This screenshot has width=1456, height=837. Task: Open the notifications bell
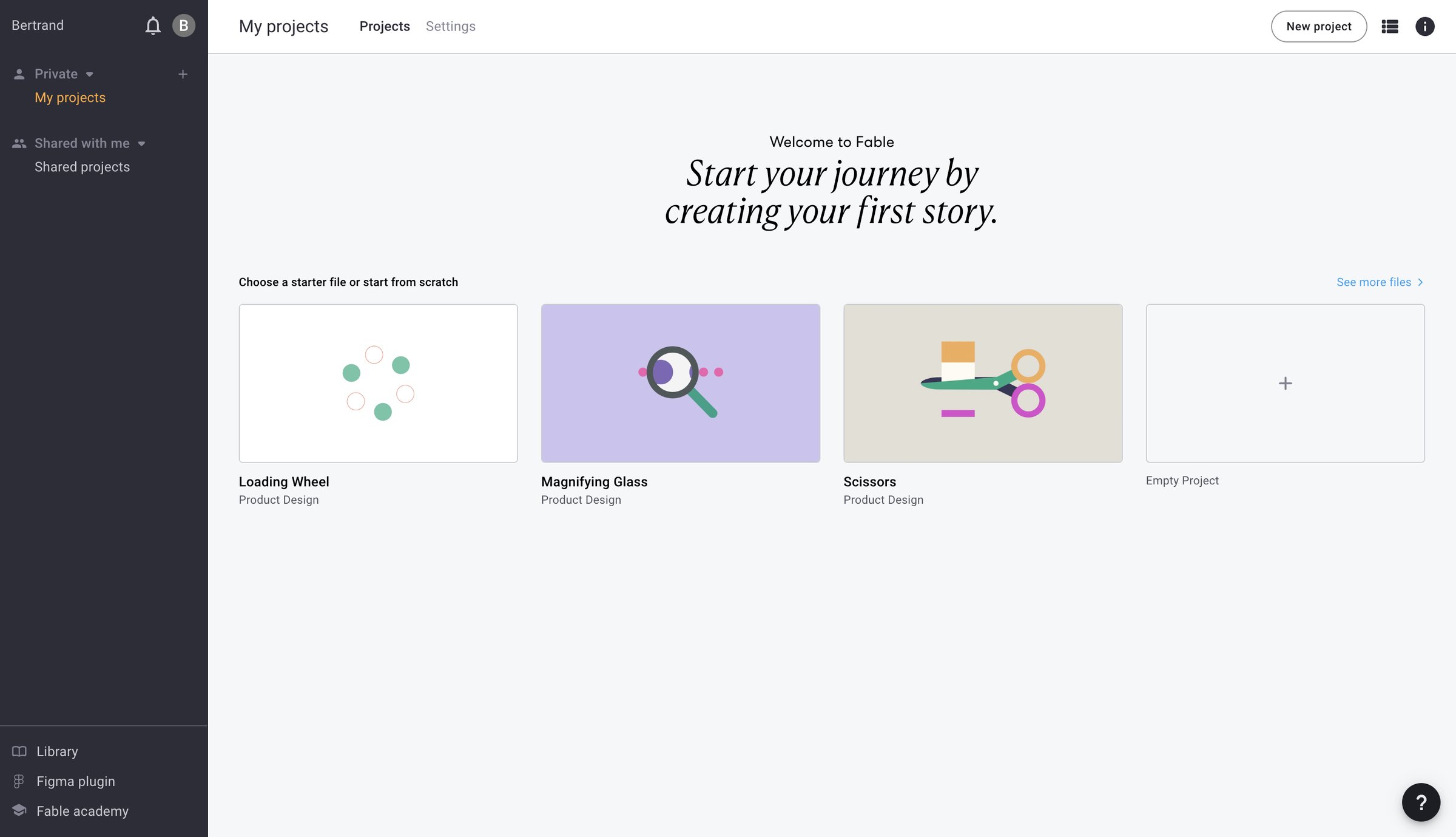153,25
